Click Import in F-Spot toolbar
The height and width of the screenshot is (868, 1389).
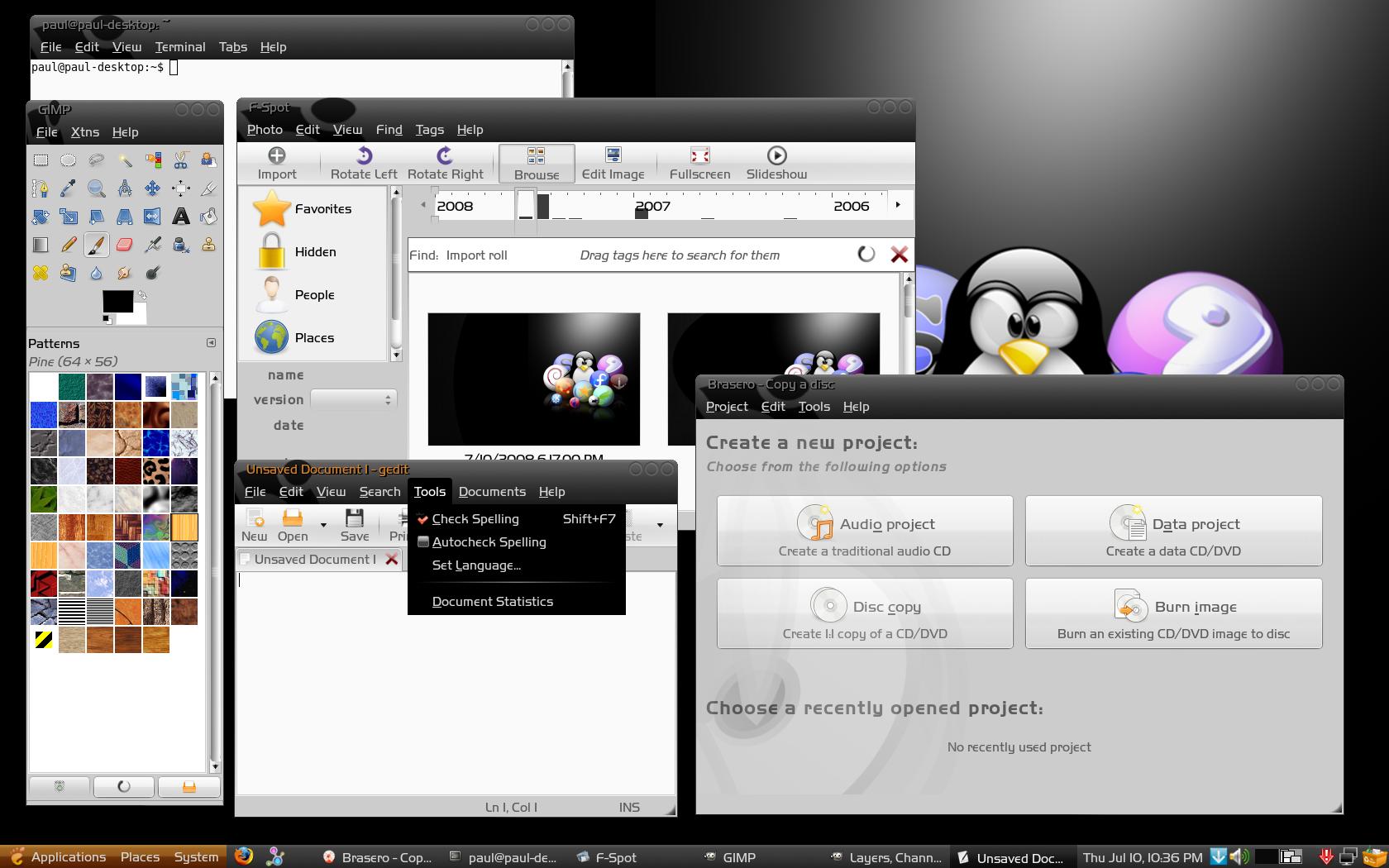point(277,163)
